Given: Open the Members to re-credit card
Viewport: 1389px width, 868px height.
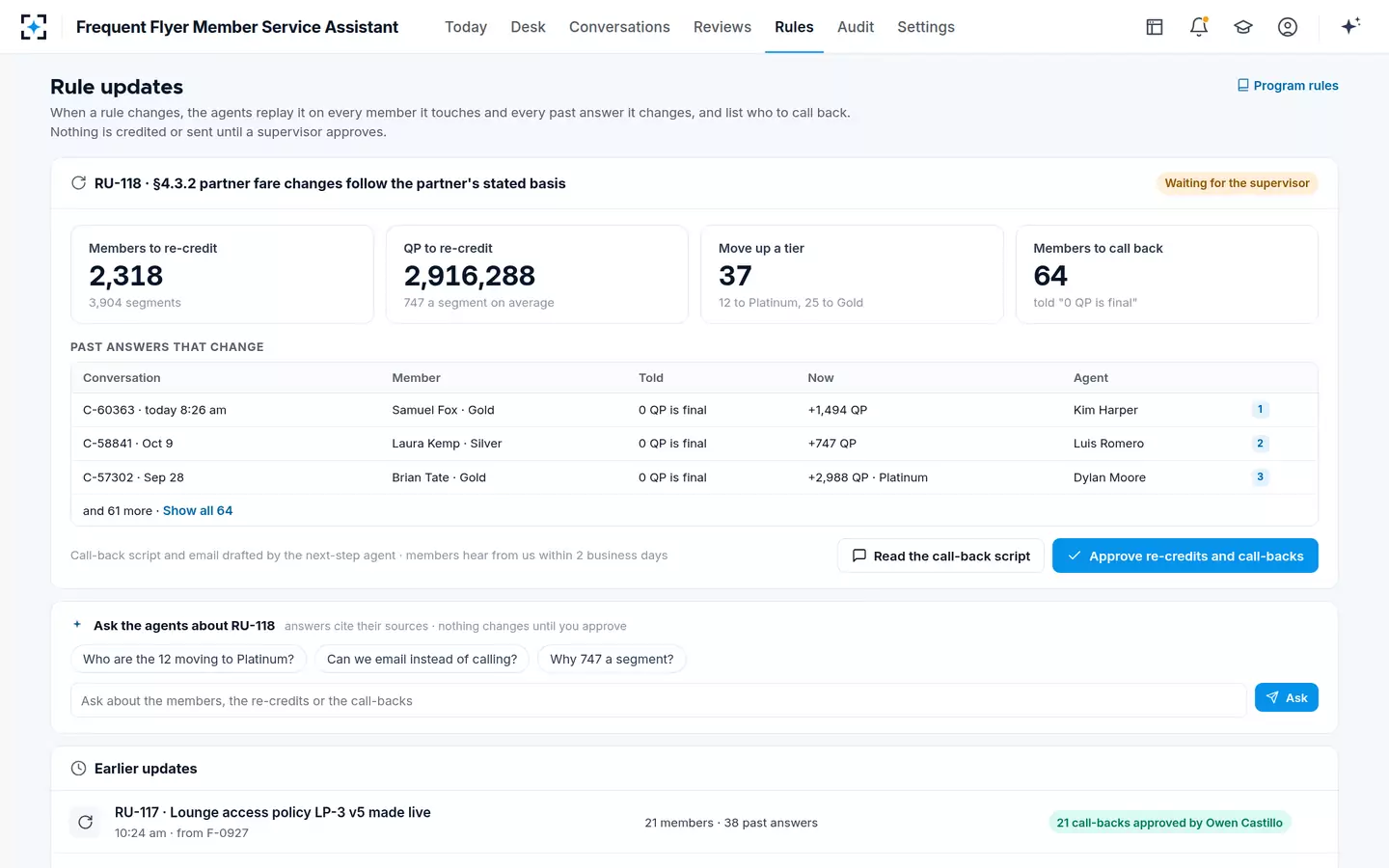Looking at the screenshot, I should point(222,275).
